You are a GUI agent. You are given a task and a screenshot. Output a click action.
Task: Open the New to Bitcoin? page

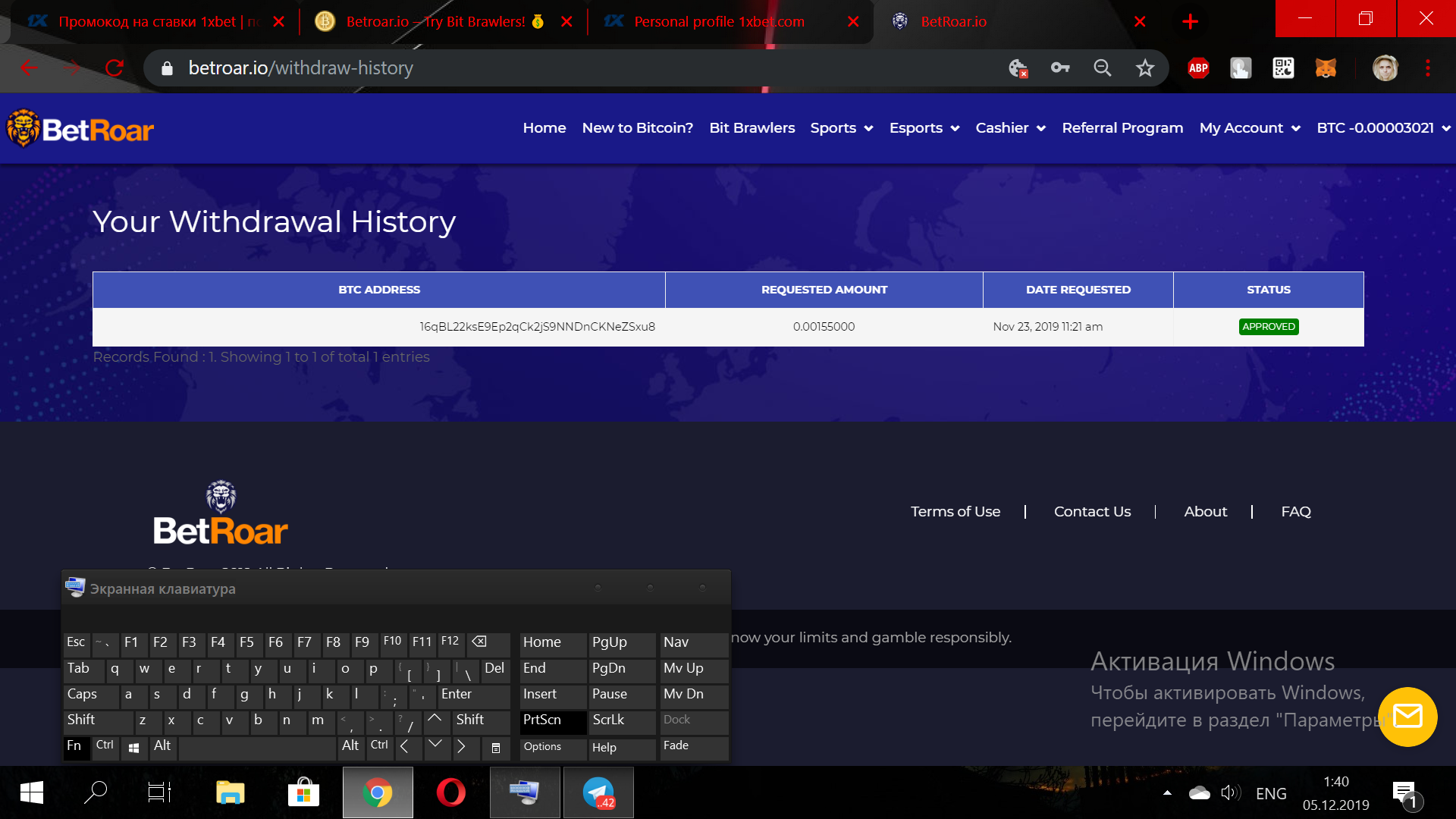(638, 128)
